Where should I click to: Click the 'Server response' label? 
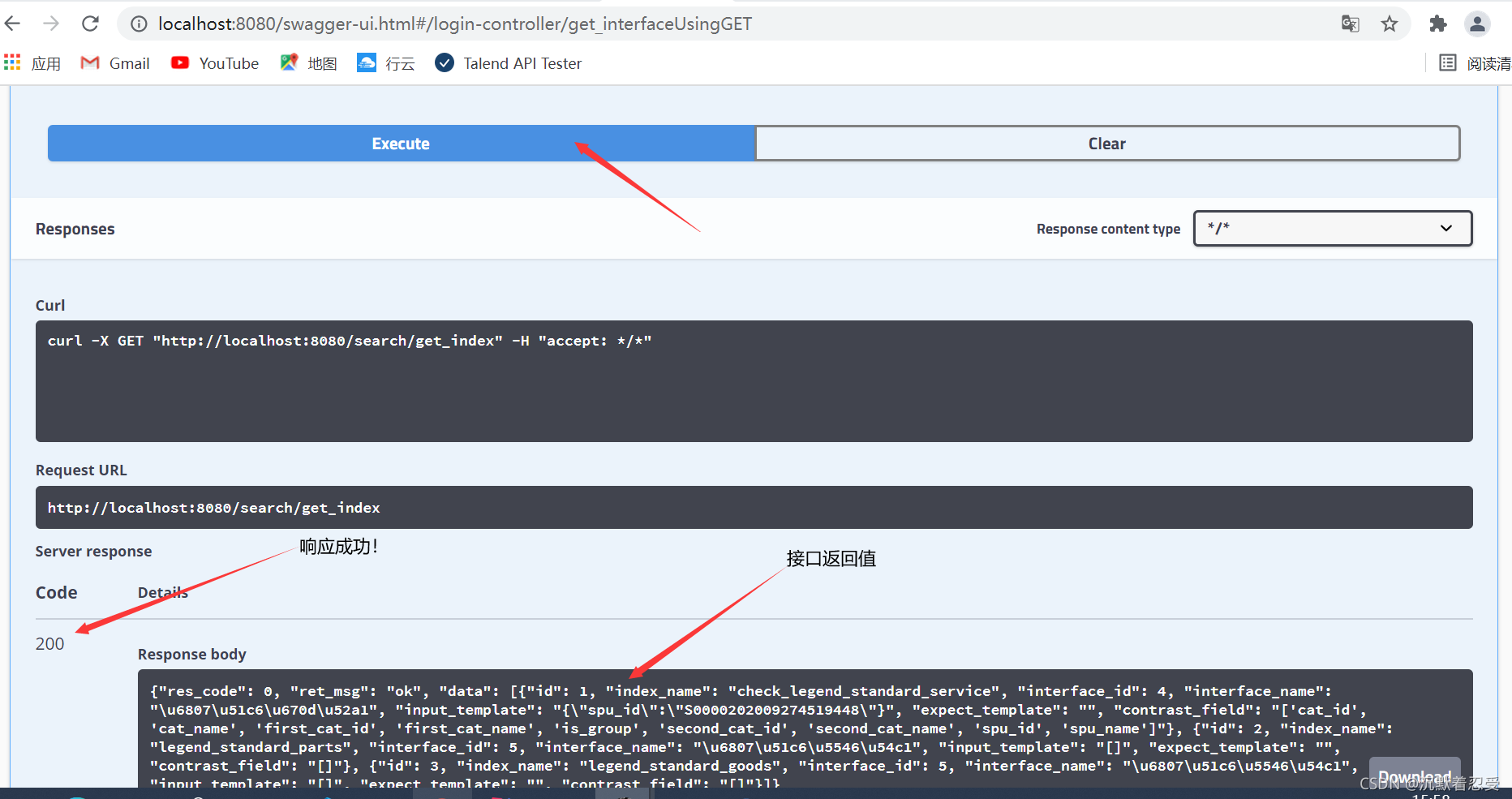coord(93,552)
